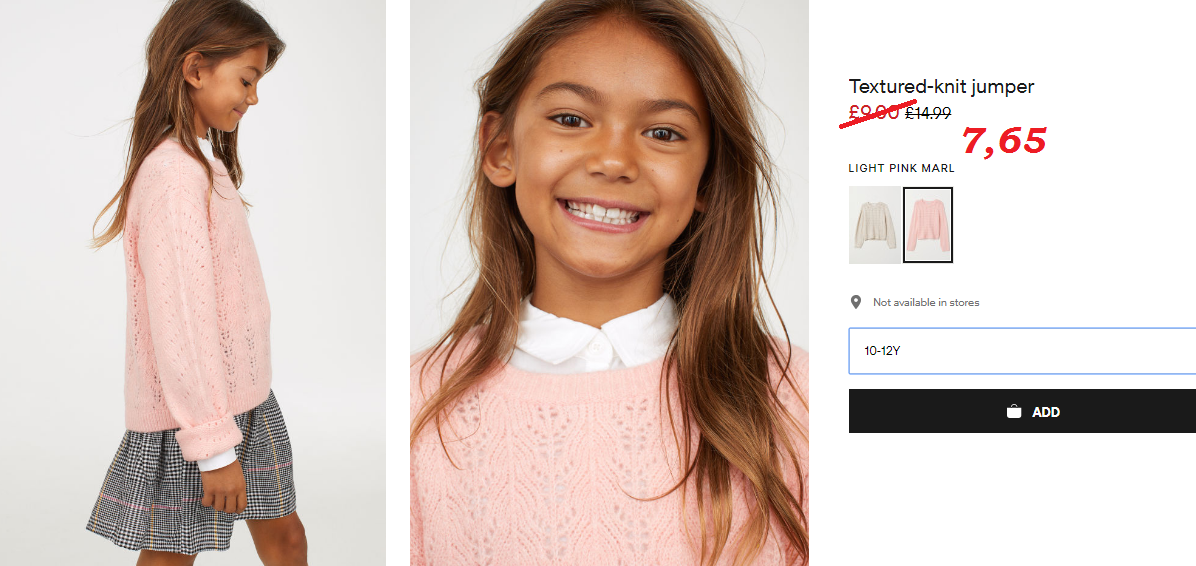The width and height of the screenshot is (1196, 566).
Task: Click the LIGHT PINK MARL colour label
Action: tap(902, 169)
